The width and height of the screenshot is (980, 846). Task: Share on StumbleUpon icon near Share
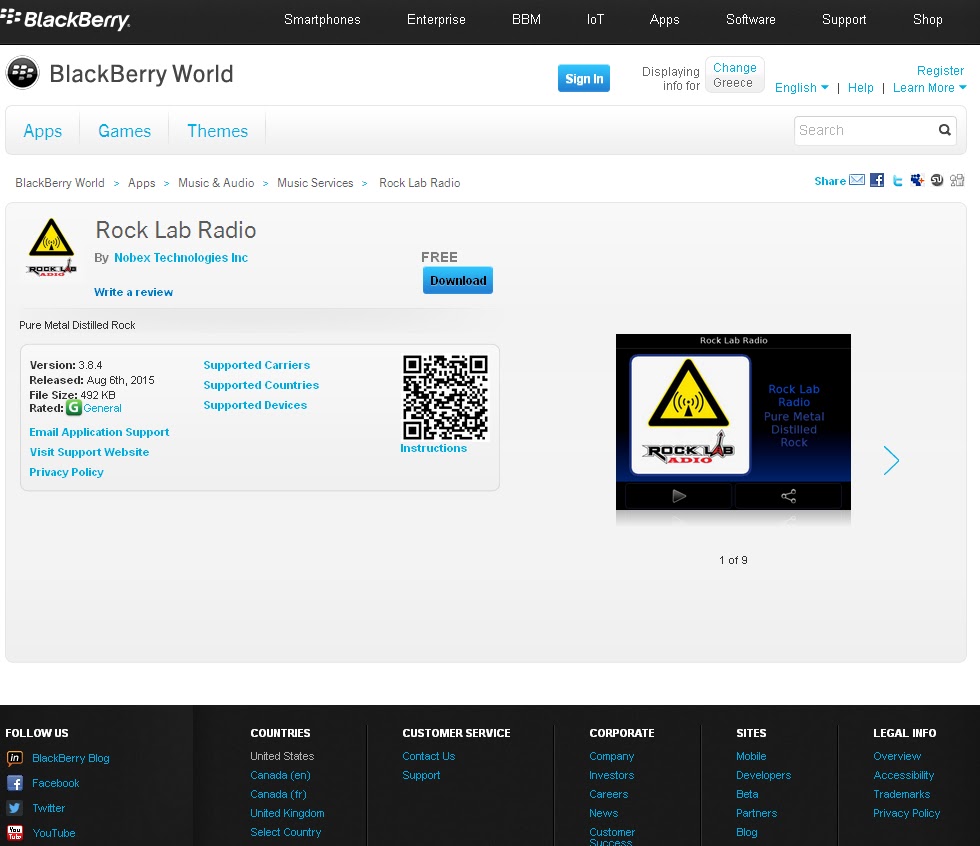click(937, 181)
